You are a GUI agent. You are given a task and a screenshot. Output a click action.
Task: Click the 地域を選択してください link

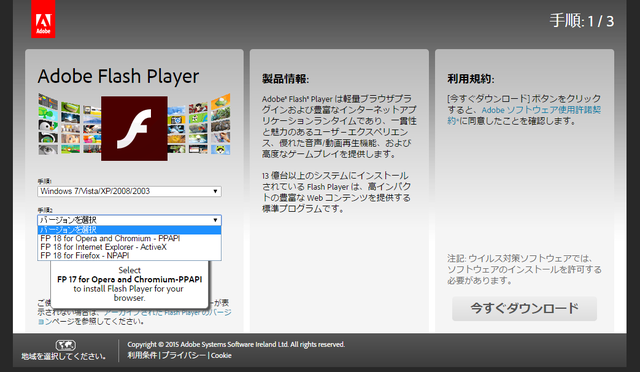[x=64, y=356]
